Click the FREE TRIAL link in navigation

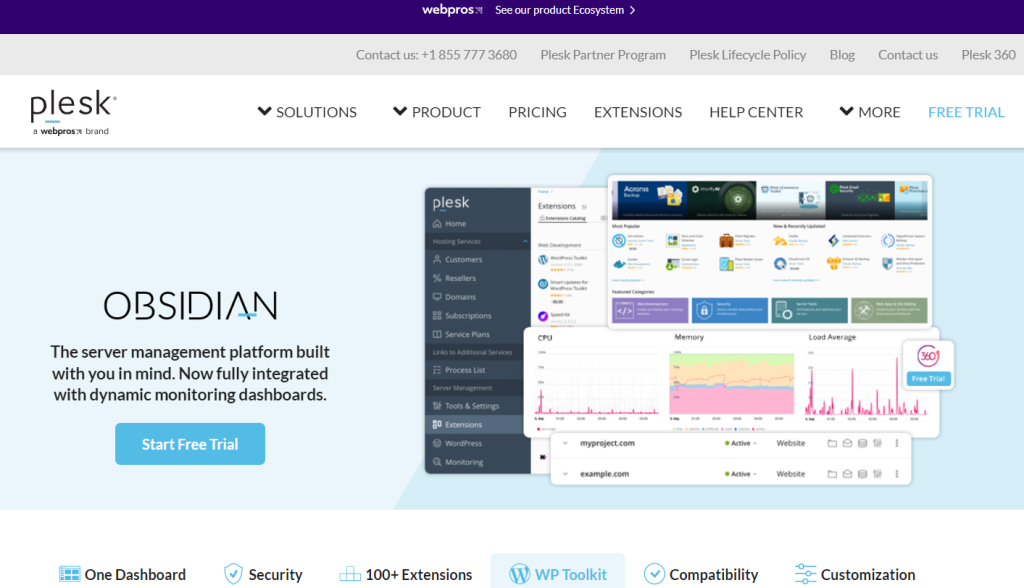pyautogui.click(x=966, y=112)
